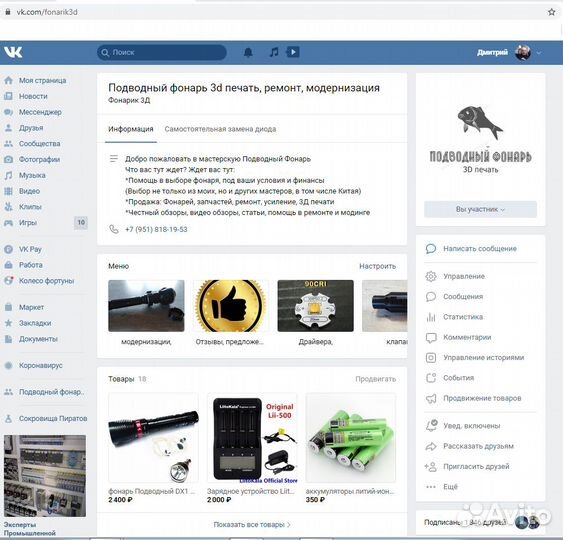Click the browser address bar URL
563x540 pixels.
click(x=47, y=12)
